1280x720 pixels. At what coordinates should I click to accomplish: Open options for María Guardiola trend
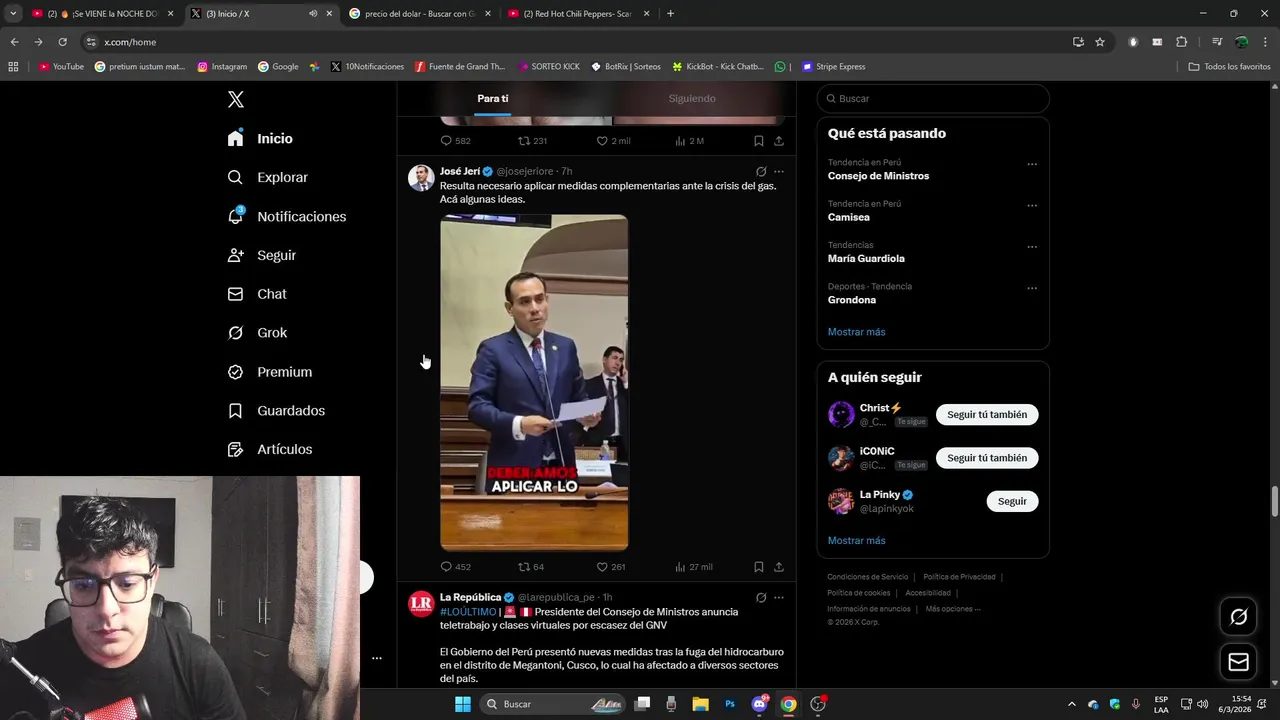1032,247
